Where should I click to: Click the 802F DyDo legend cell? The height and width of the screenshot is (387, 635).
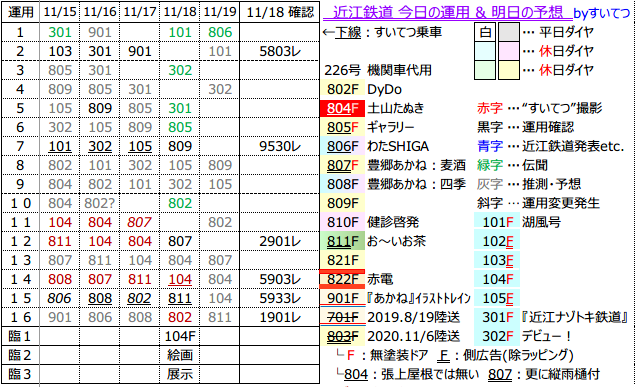(343, 89)
